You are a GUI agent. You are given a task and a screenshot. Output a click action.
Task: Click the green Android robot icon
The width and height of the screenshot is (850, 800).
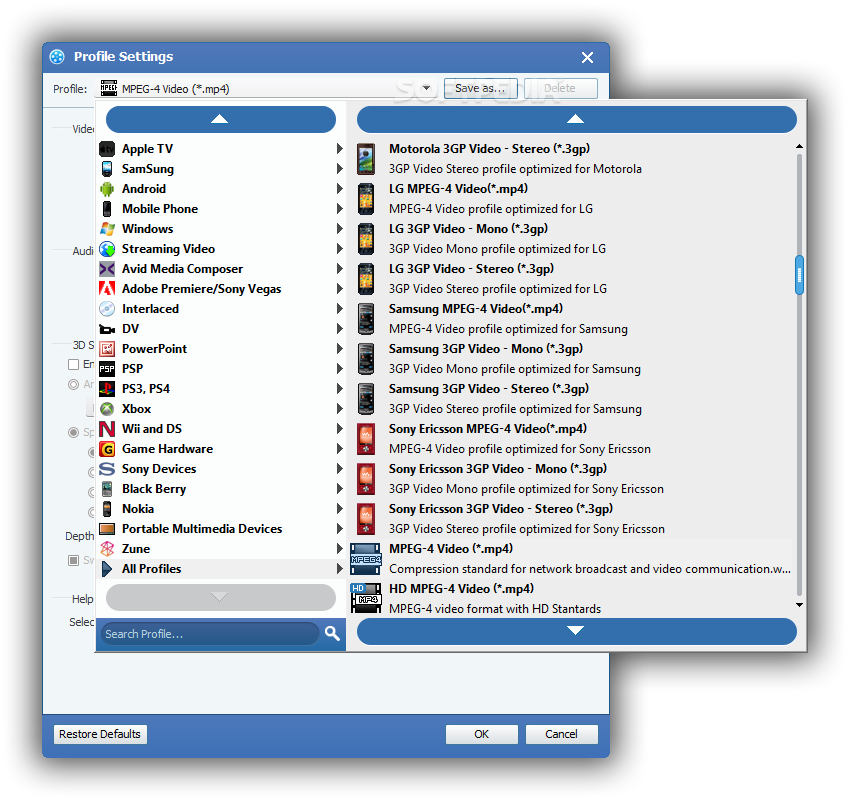(107, 189)
